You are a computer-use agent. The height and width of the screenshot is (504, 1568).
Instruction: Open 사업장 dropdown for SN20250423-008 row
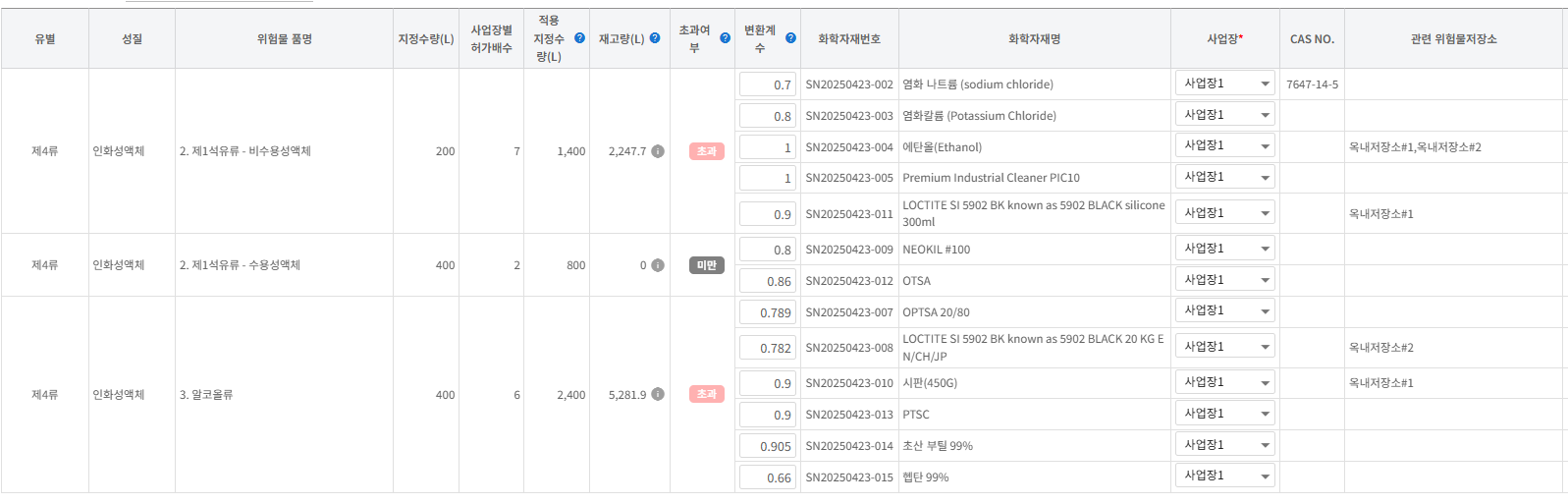point(1225,347)
